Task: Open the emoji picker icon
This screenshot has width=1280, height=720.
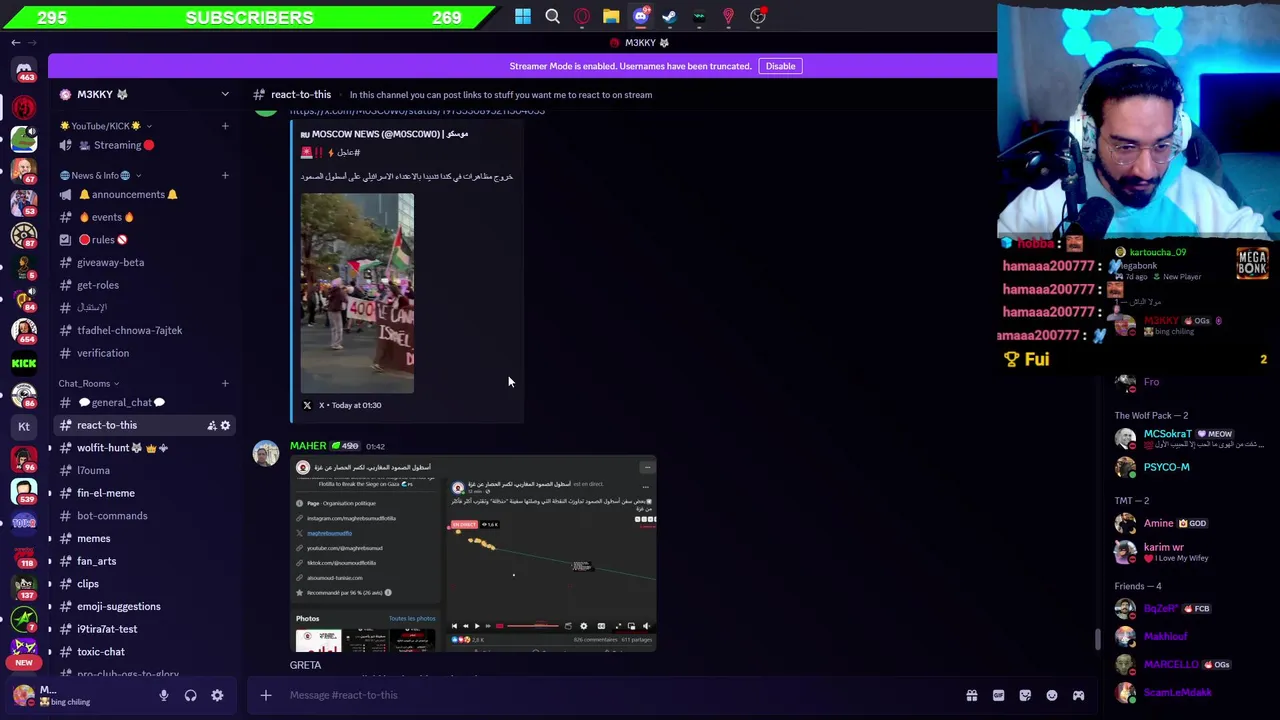Action: tap(1052, 695)
